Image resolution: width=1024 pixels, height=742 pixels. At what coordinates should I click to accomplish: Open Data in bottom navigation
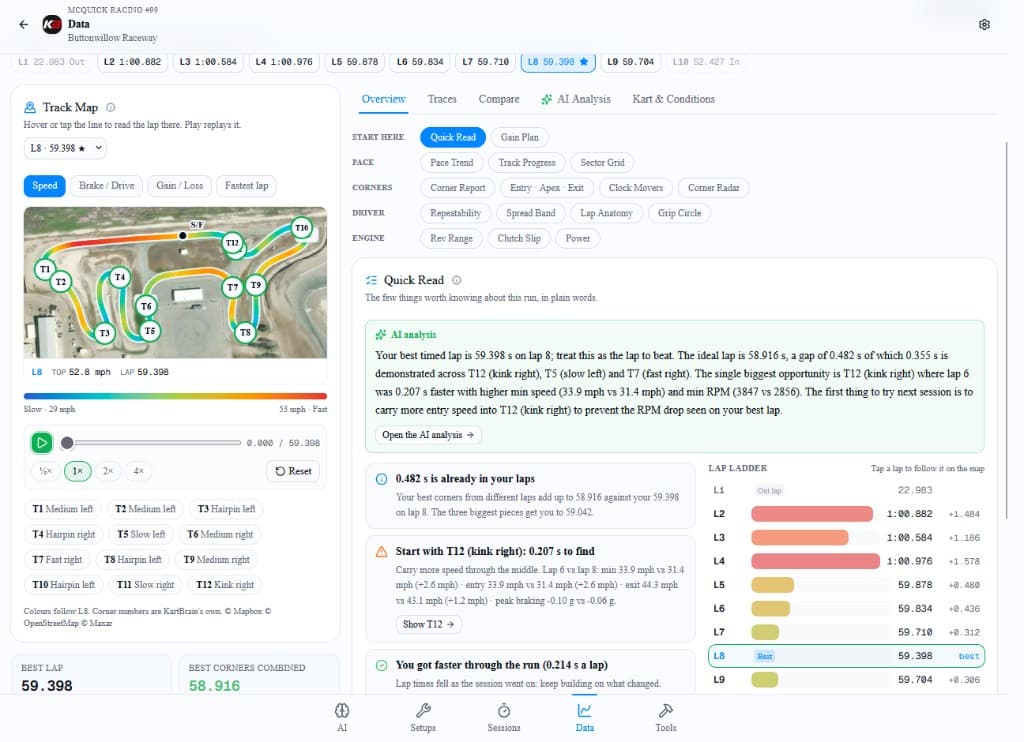tap(584, 717)
